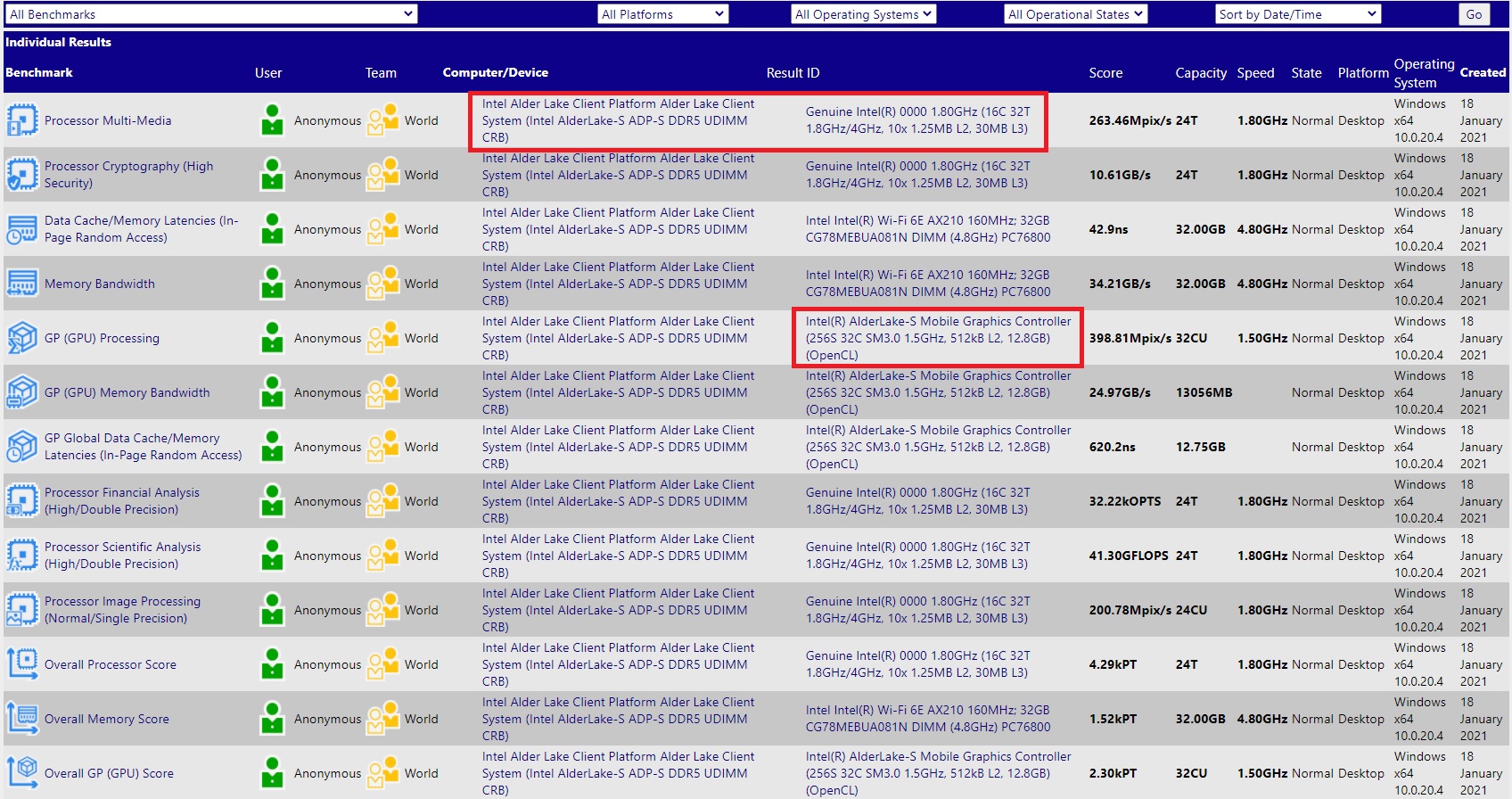Screen dimensions: 1512x799
Task: Click the user icon in GP (GPU) Processing row
Action: pos(272,338)
